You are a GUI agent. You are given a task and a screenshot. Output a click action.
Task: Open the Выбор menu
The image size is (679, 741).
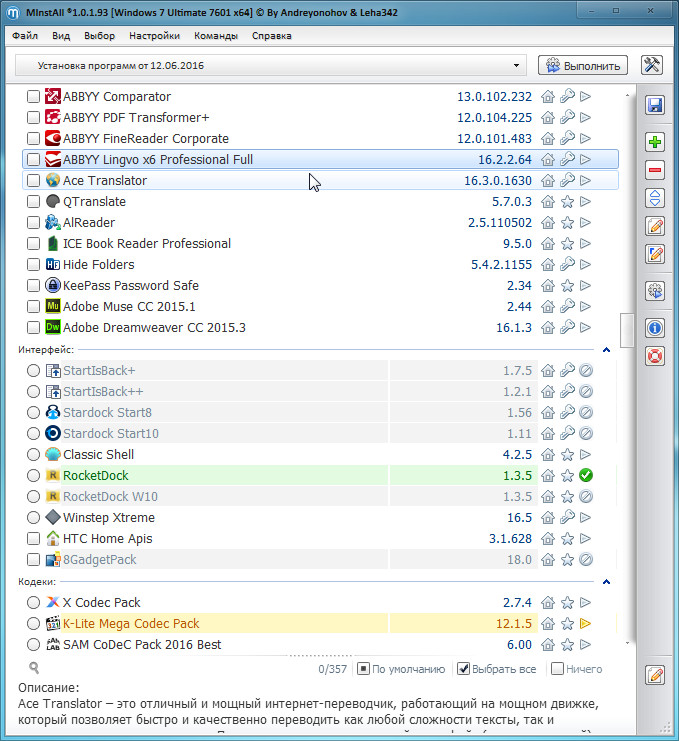[100, 36]
